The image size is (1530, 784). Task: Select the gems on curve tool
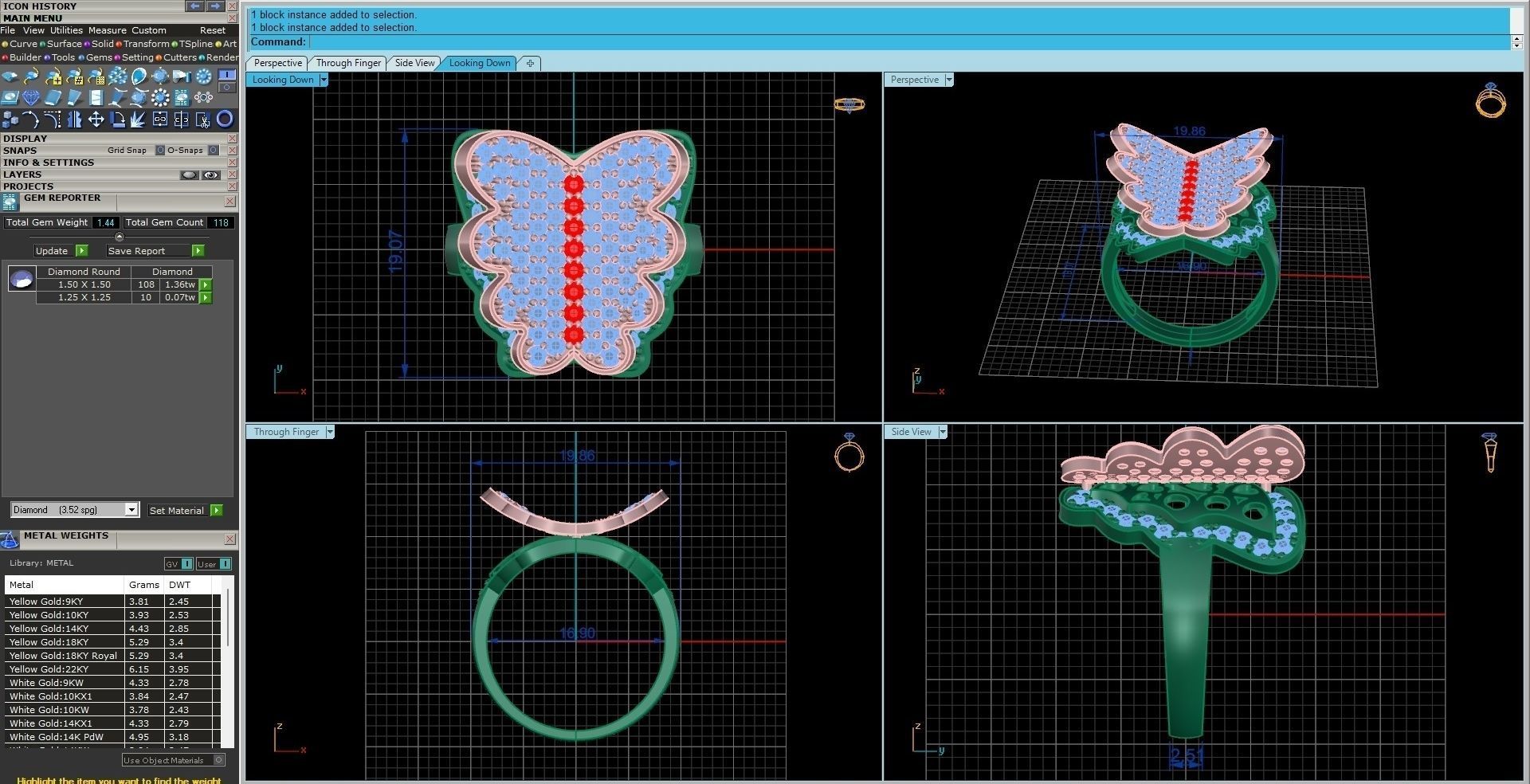coord(30,76)
